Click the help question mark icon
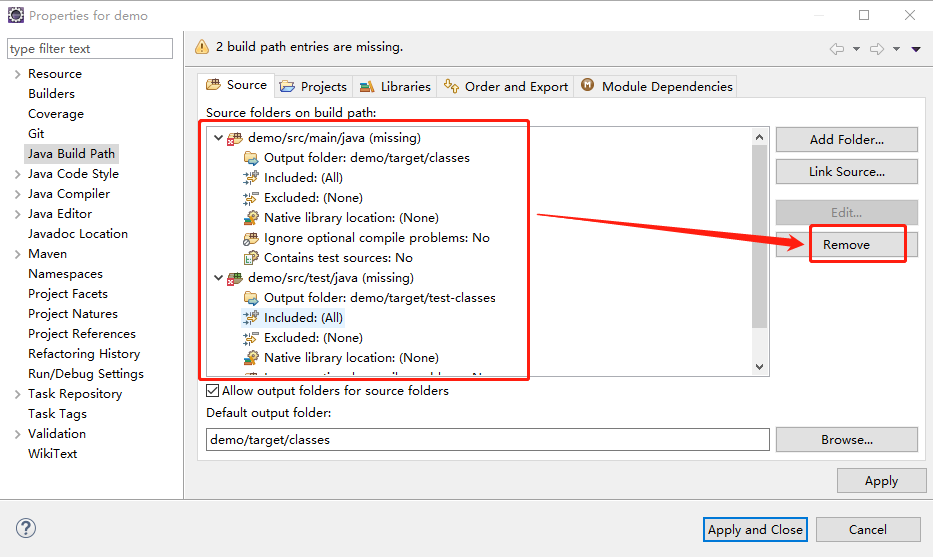This screenshot has width=933, height=557. tap(26, 528)
